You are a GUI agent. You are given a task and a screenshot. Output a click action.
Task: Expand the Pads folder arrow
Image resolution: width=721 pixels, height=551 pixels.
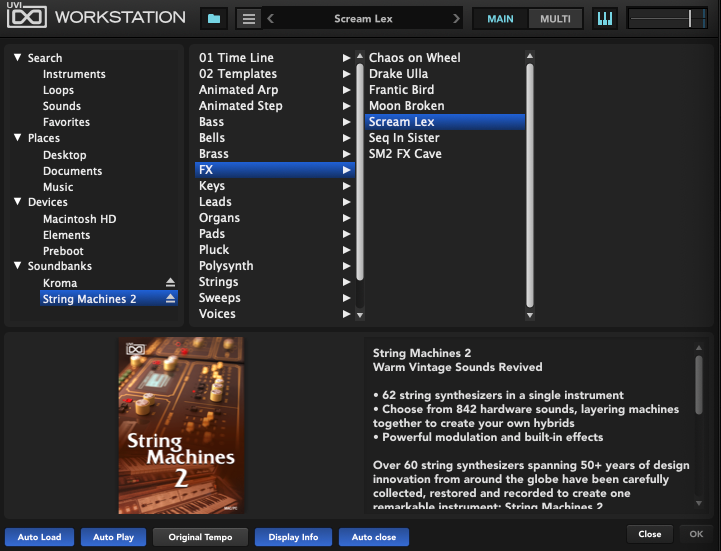(x=346, y=234)
